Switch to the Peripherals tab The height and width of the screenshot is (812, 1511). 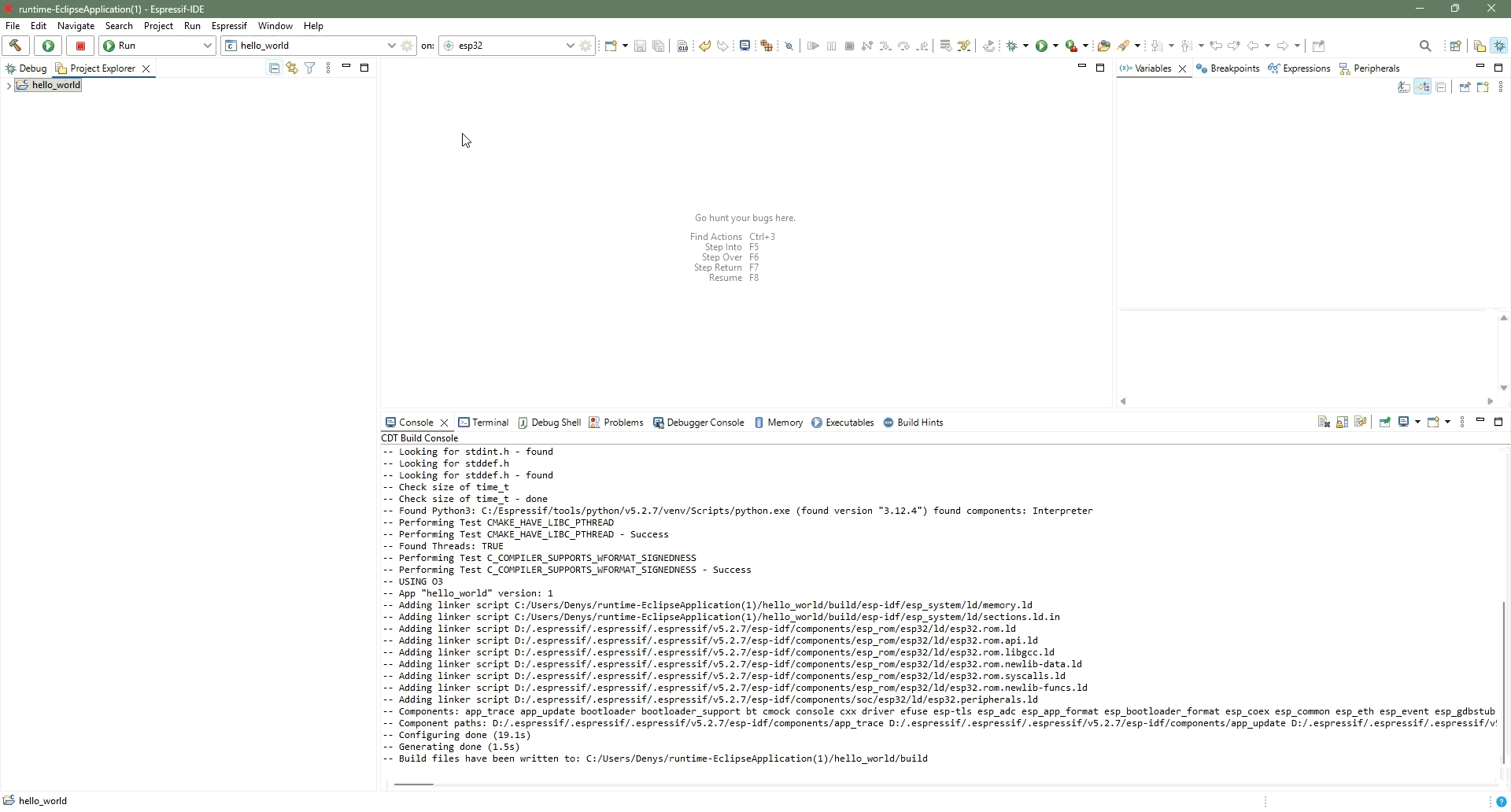1369,68
